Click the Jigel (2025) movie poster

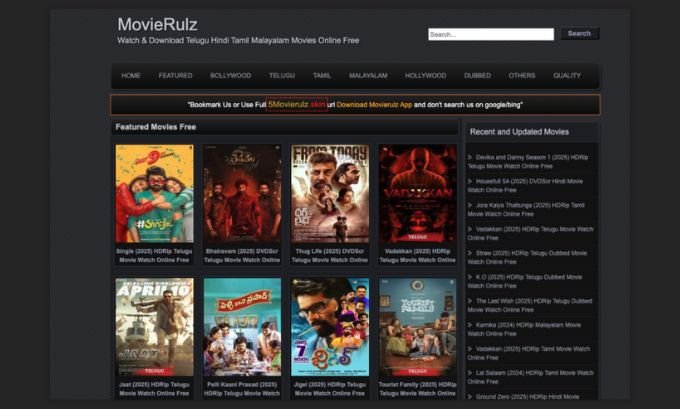click(x=330, y=327)
